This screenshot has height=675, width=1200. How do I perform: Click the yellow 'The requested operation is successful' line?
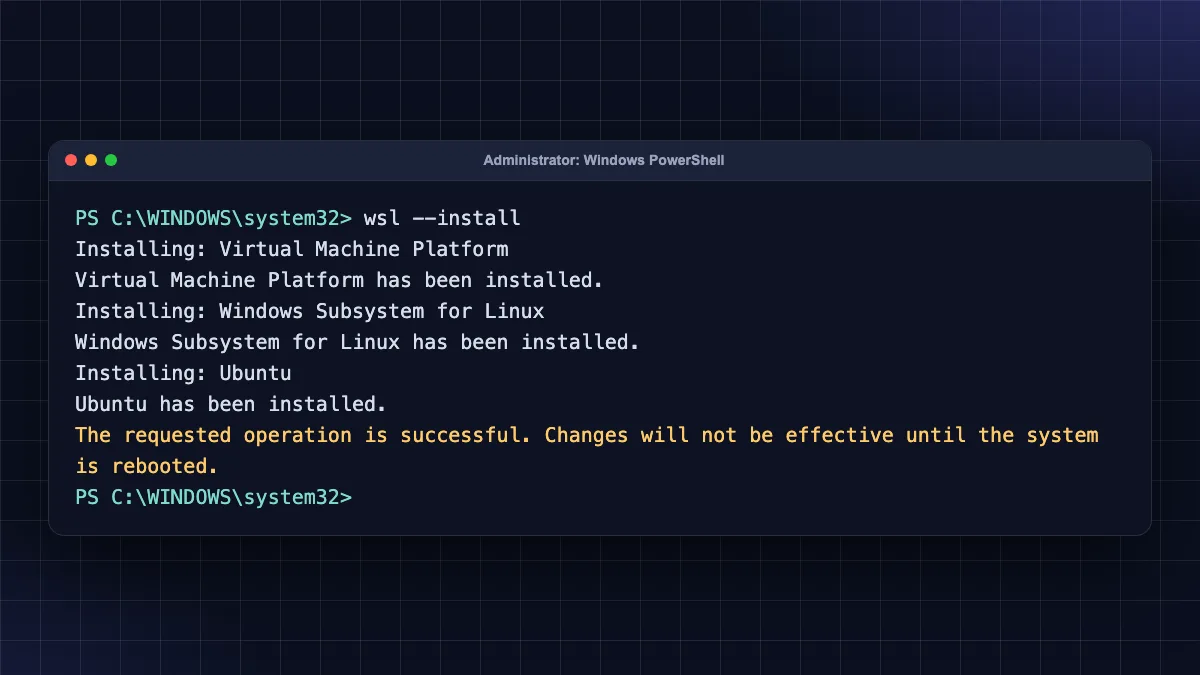587,435
